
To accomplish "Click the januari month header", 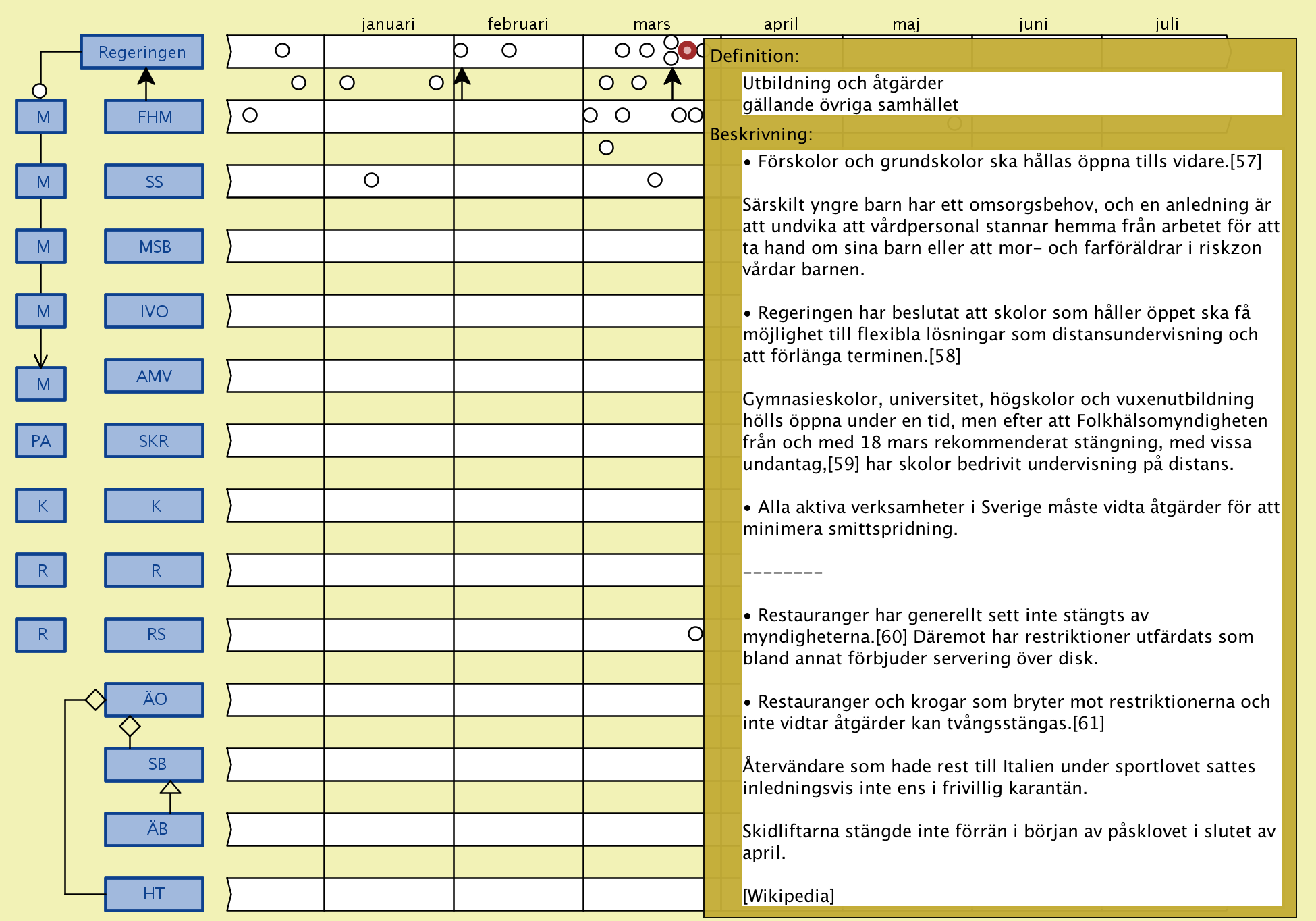I will pos(388,24).
